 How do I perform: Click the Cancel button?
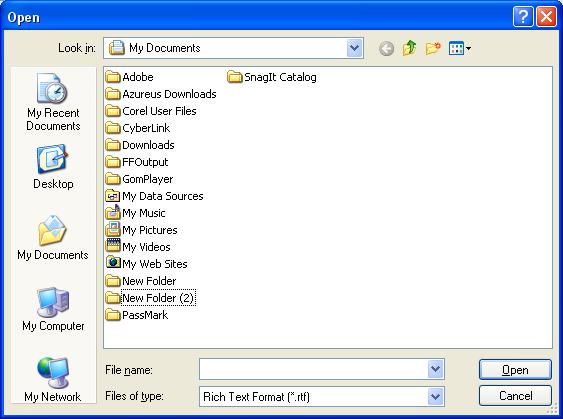coord(515,396)
